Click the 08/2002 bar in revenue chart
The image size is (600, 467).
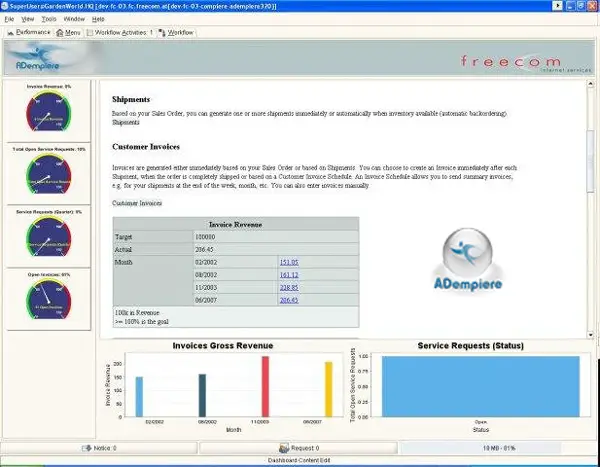pyautogui.click(x=202, y=395)
